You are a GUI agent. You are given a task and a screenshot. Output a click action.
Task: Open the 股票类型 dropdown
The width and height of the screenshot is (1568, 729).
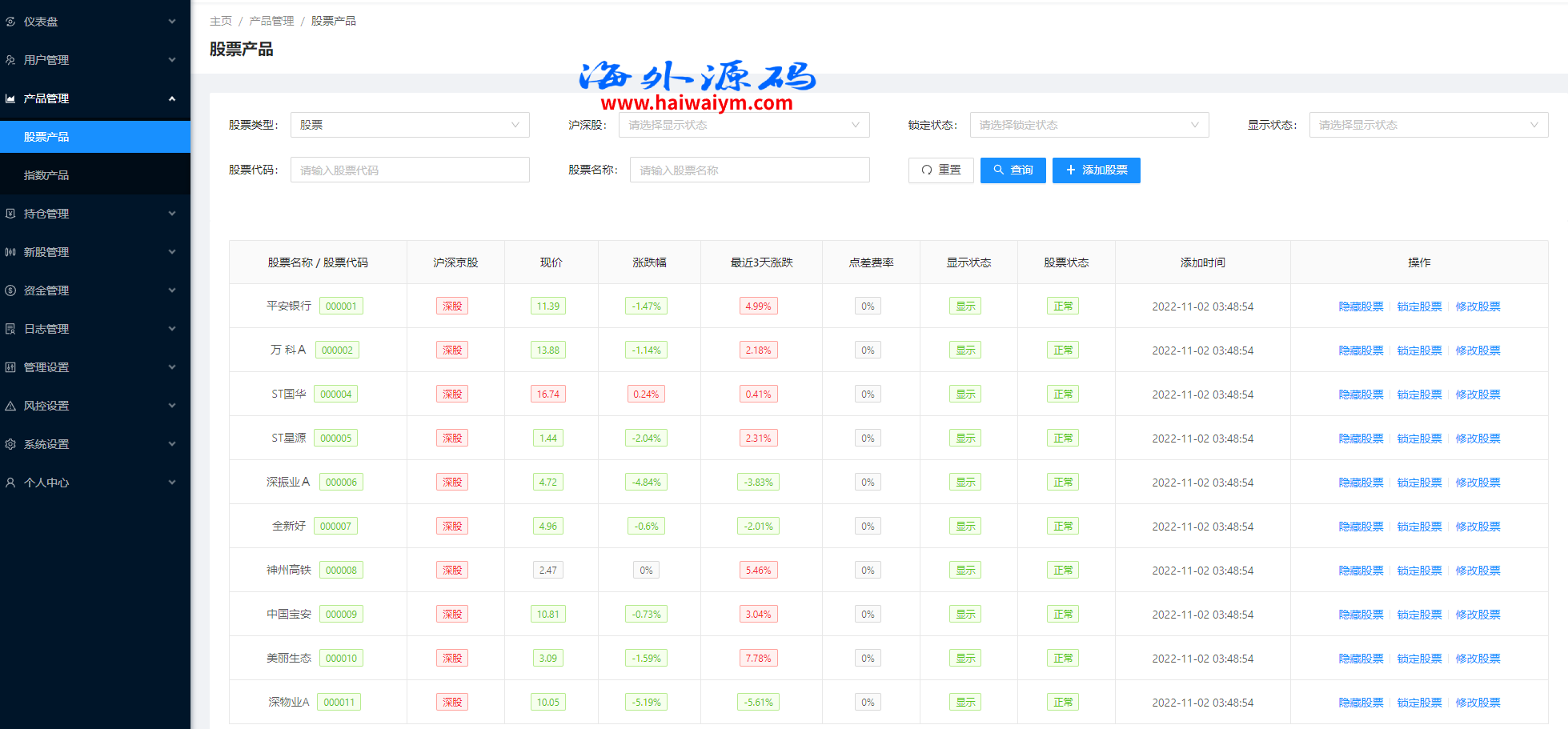409,125
